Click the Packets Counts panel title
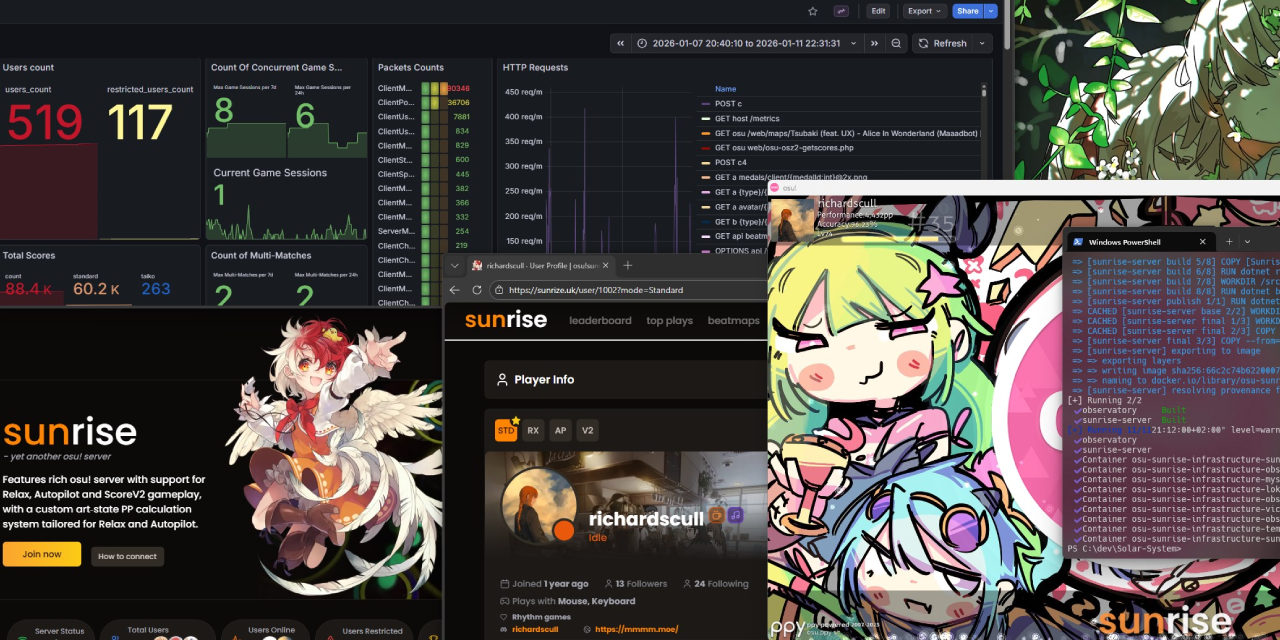The width and height of the screenshot is (1280, 640). click(410, 67)
